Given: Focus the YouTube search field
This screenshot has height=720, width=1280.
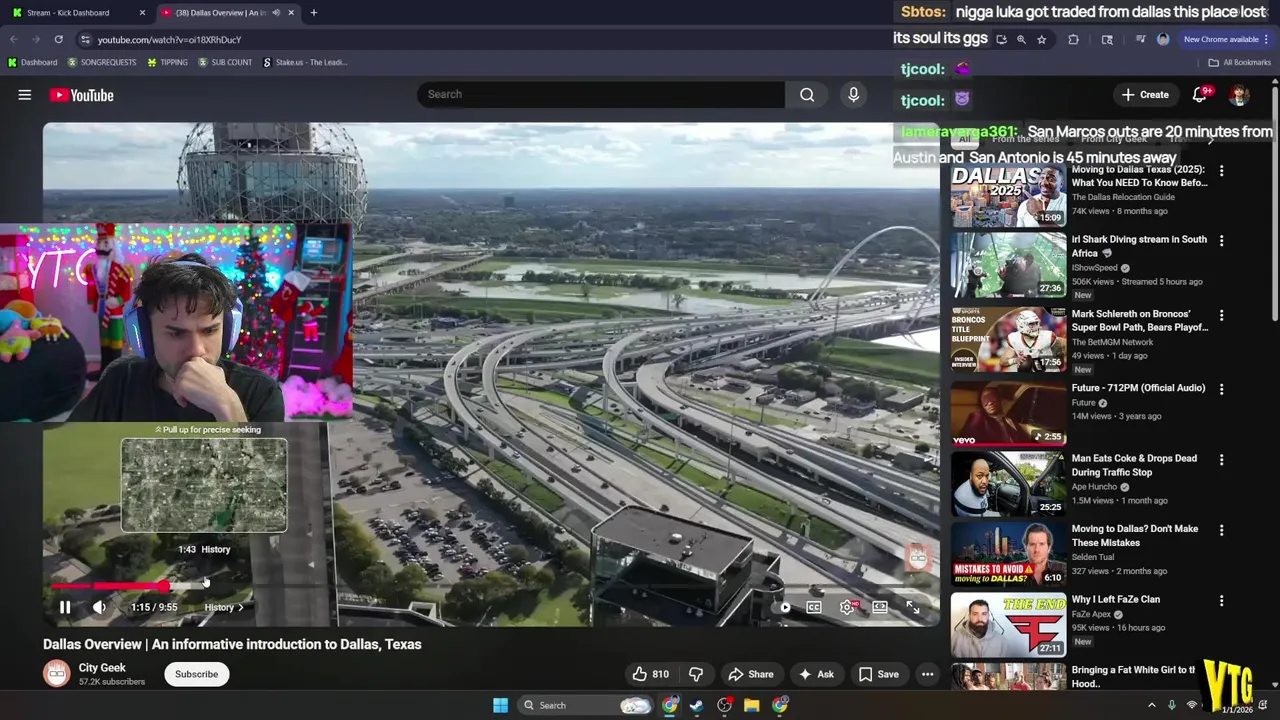Looking at the screenshot, I should point(600,94).
